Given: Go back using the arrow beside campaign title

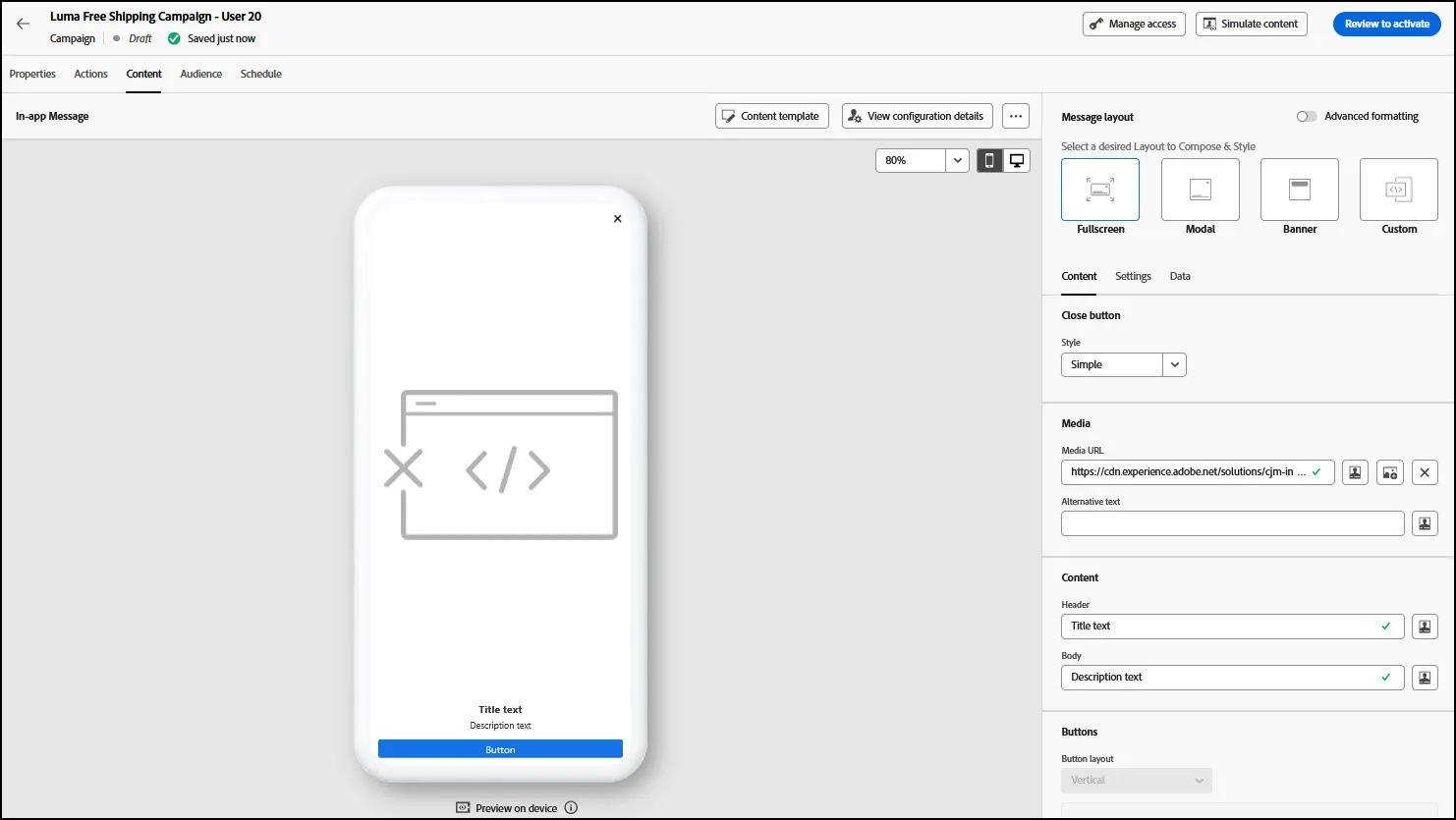Looking at the screenshot, I should [x=24, y=24].
